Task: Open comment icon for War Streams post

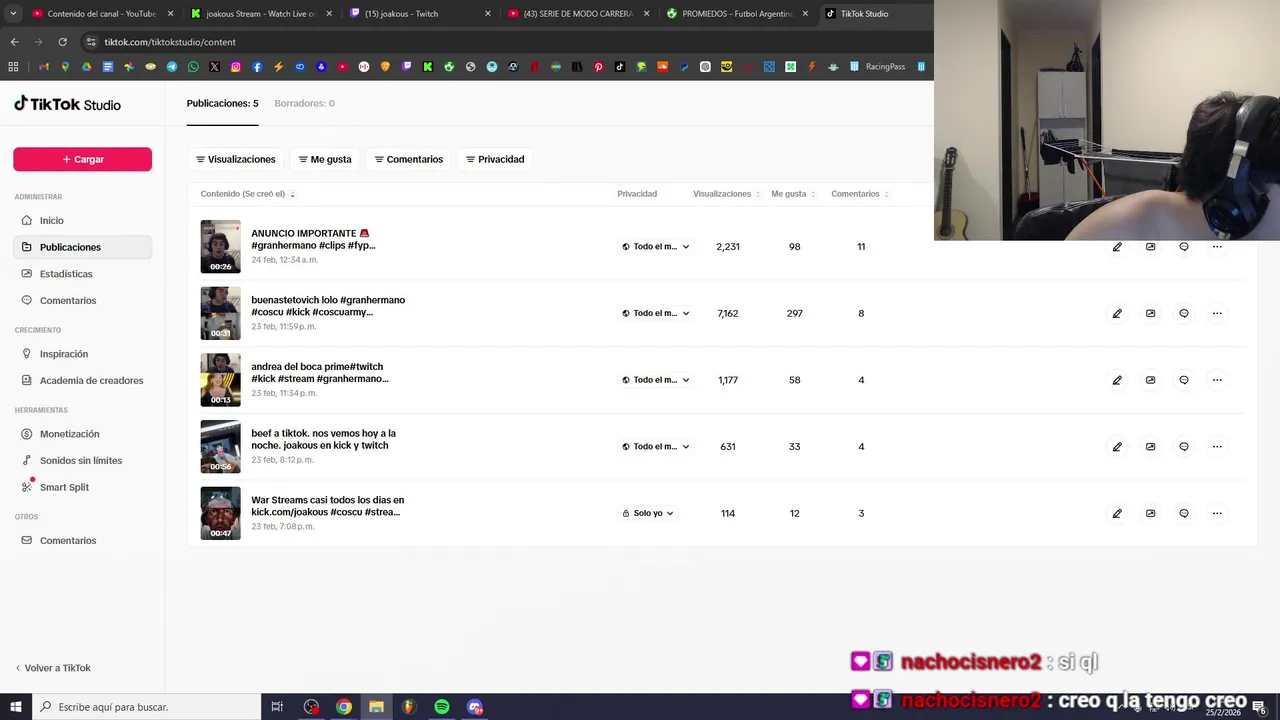Action: (x=1184, y=513)
